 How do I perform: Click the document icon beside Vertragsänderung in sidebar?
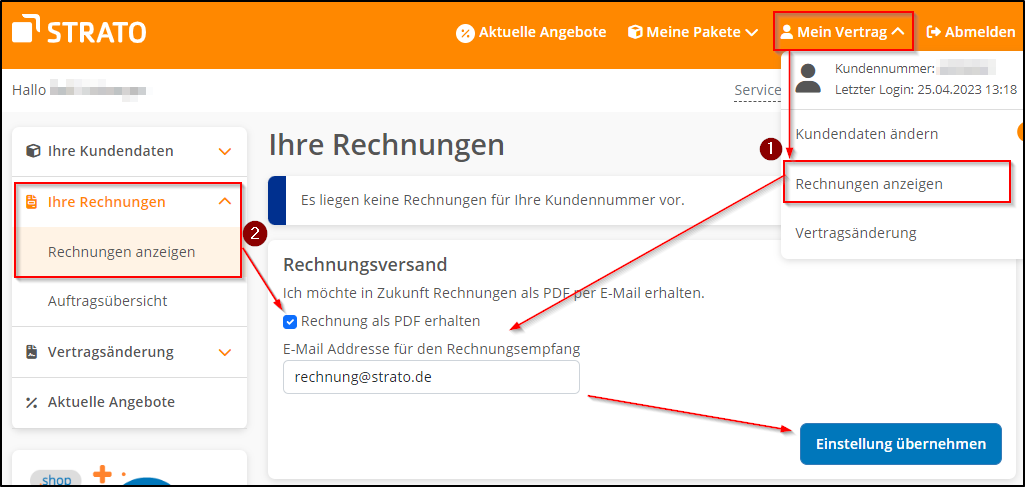coord(32,352)
